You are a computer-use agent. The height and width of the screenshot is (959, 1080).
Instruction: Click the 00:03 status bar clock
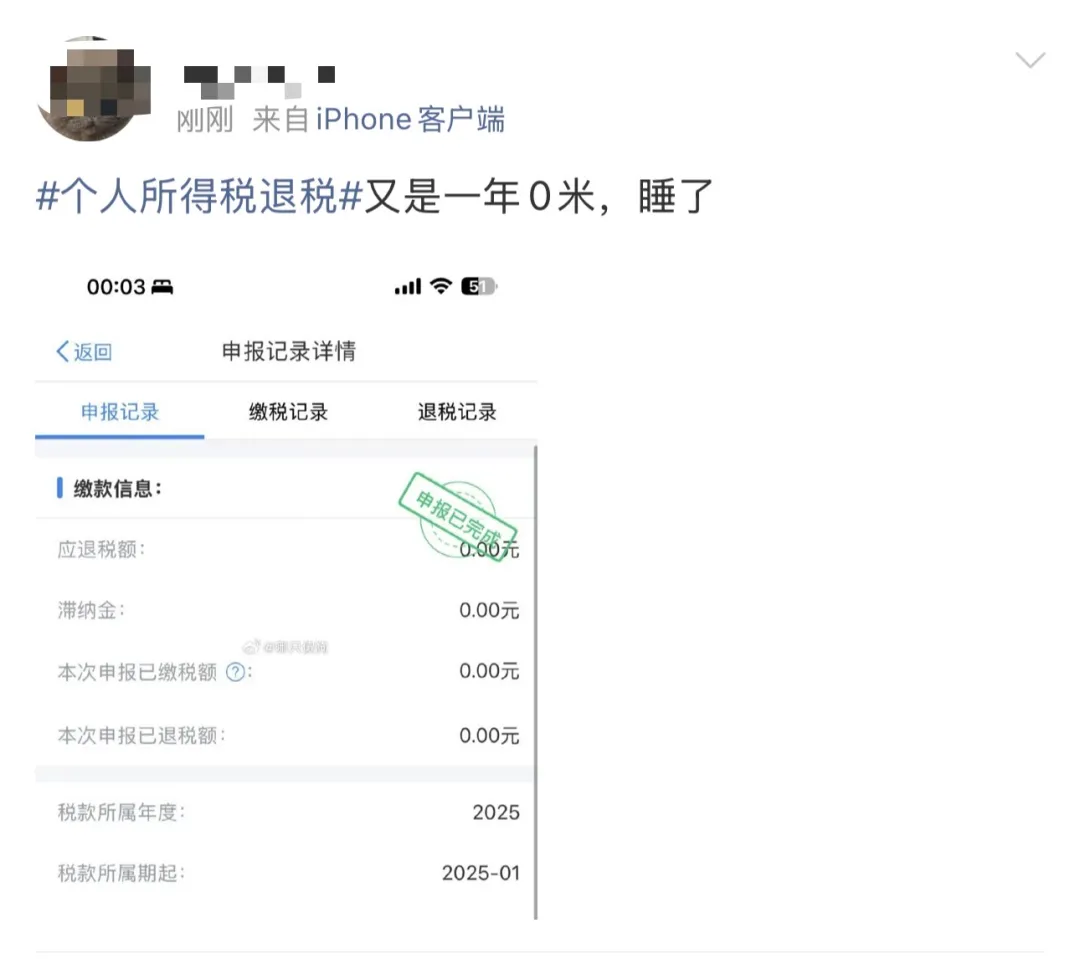click(116, 287)
